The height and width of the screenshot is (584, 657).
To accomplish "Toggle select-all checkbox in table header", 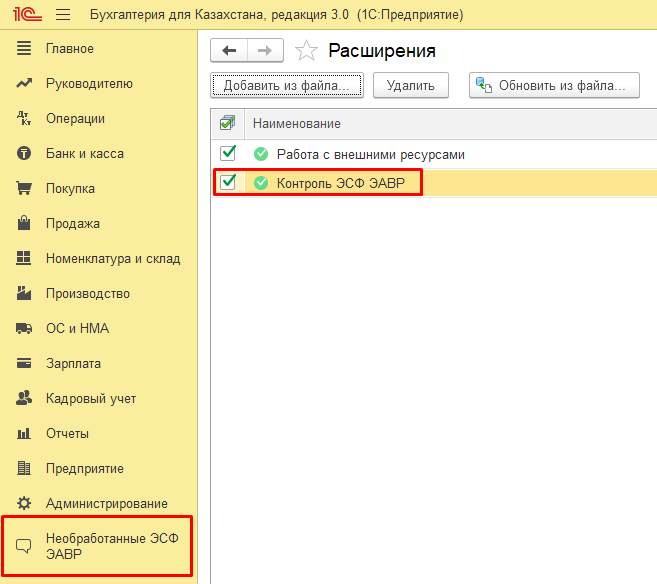I will [x=228, y=123].
